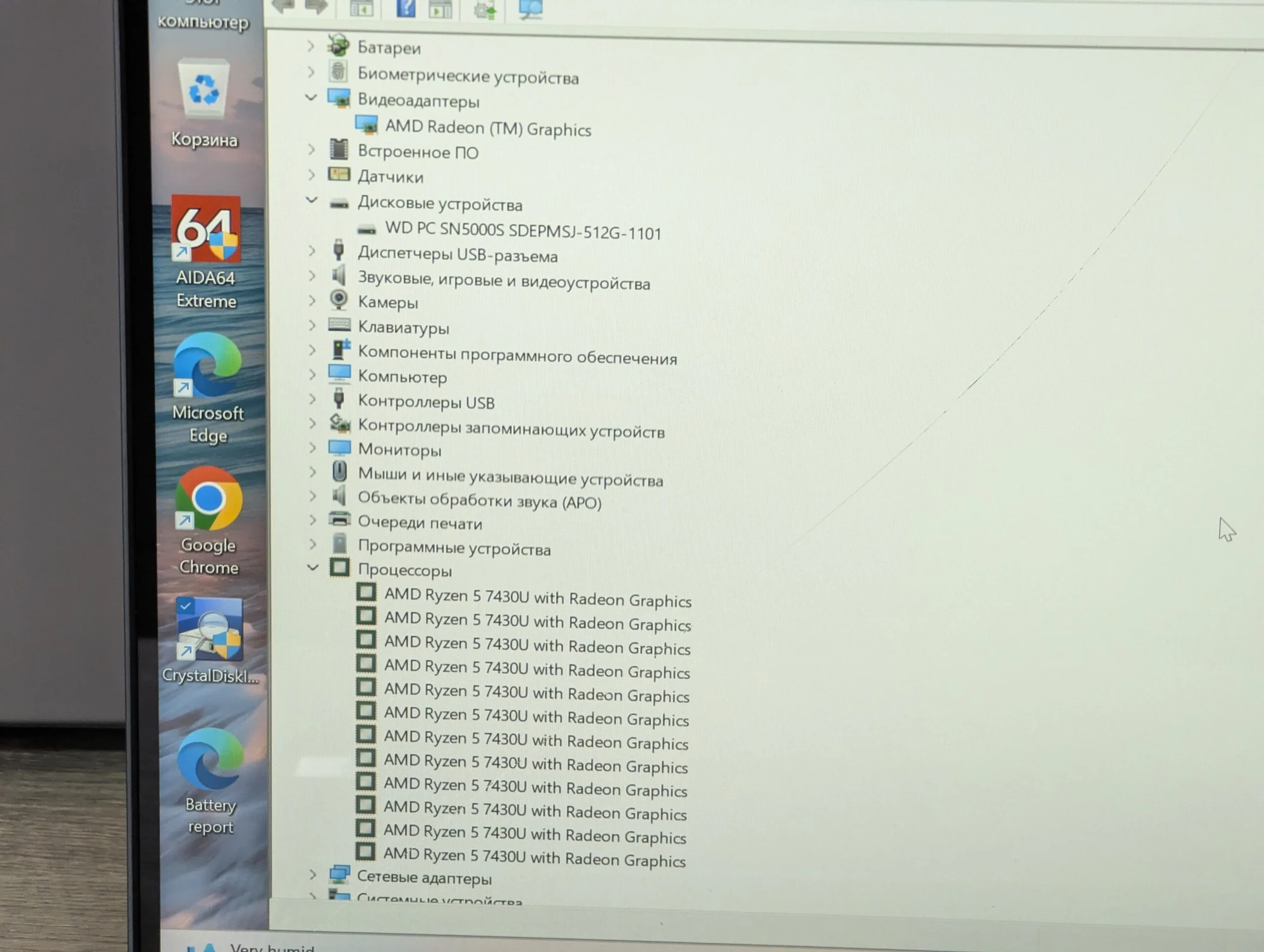Select AMD Radeon (TM) Graphics device

488,128
